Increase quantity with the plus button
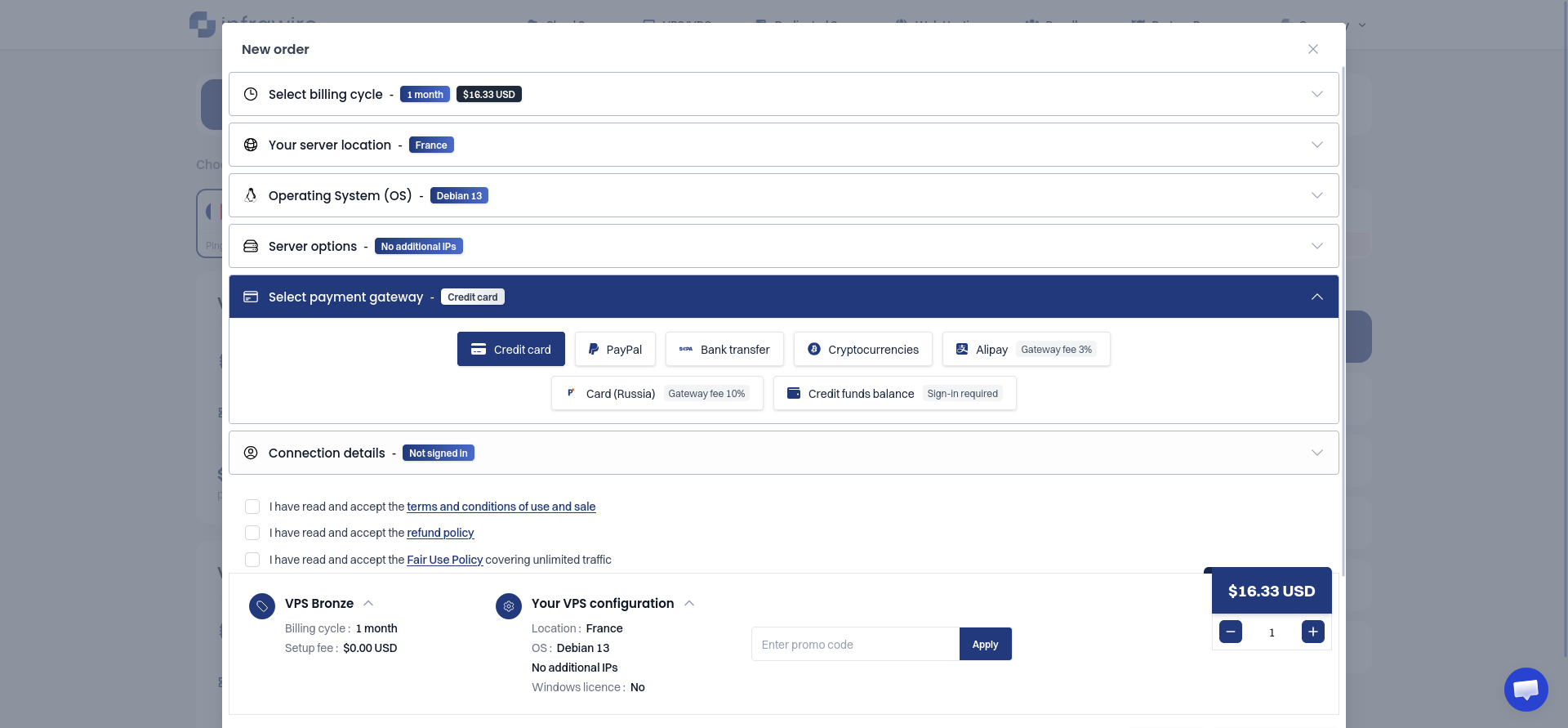 [x=1313, y=632]
